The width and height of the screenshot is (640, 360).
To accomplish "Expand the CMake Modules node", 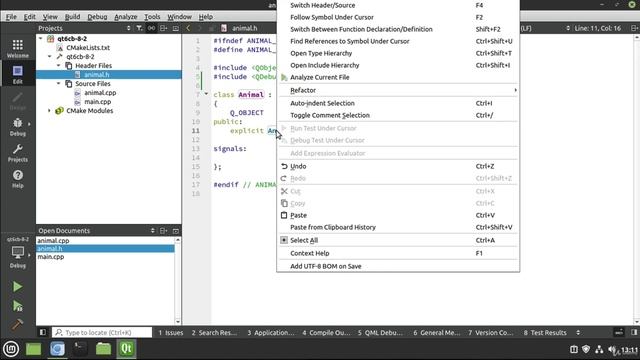I will coord(49,111).
